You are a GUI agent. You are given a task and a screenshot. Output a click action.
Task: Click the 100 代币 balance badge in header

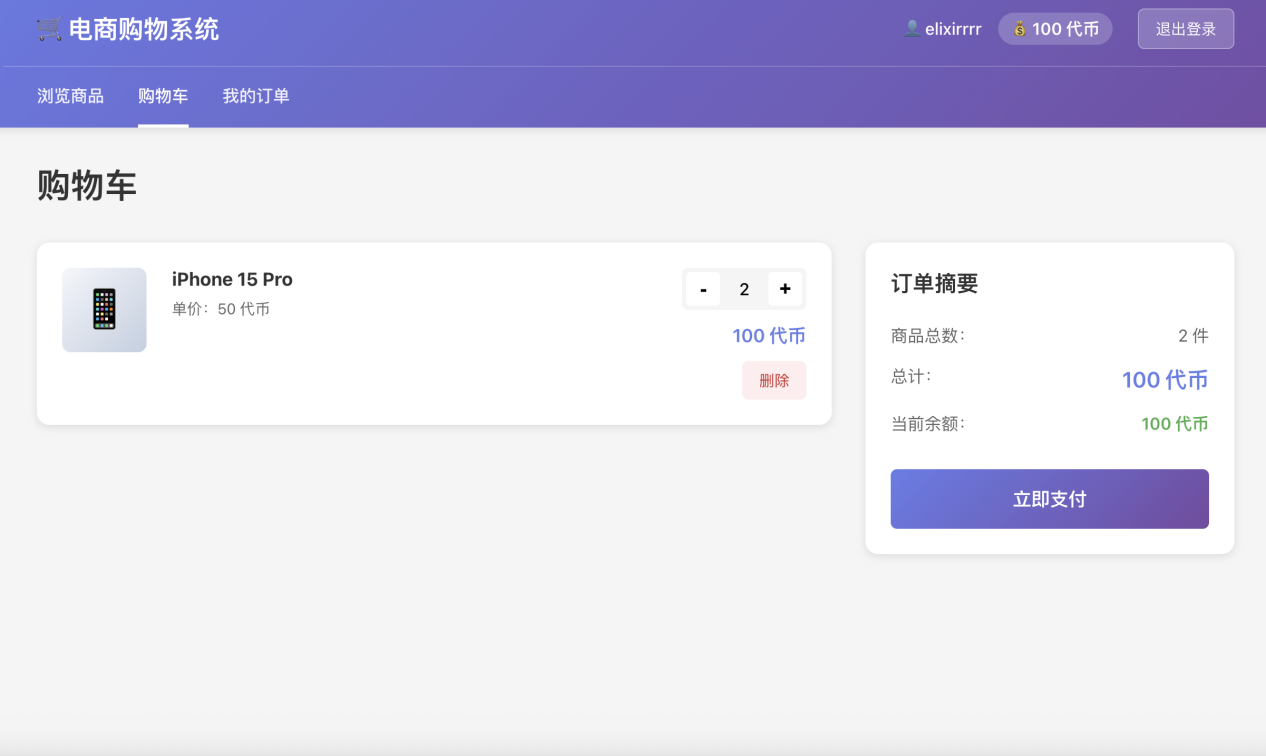1055,29
